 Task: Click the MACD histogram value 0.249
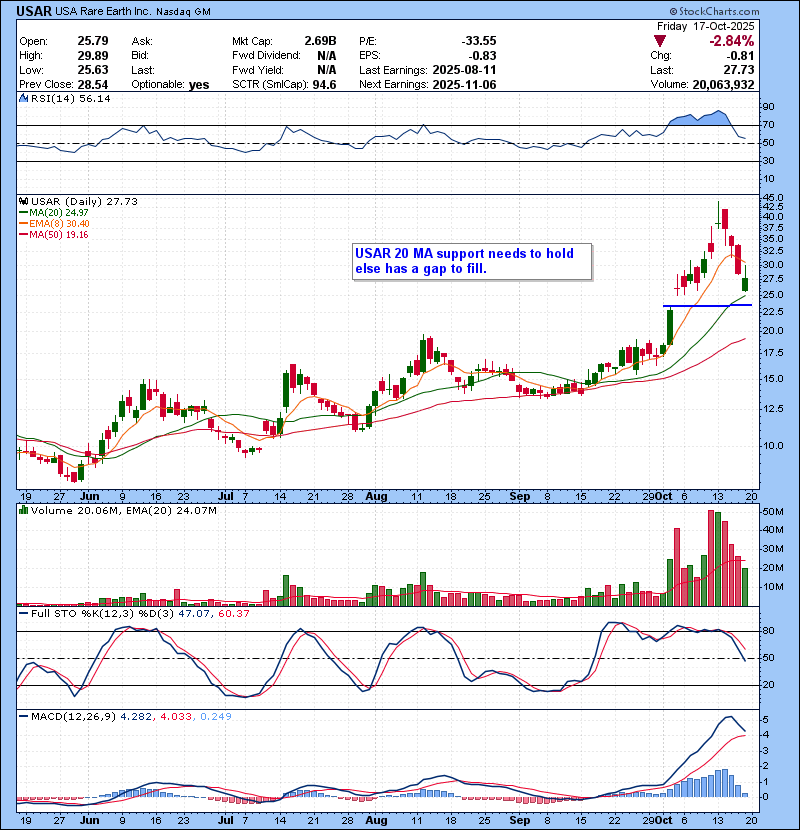tap(216, 717)
